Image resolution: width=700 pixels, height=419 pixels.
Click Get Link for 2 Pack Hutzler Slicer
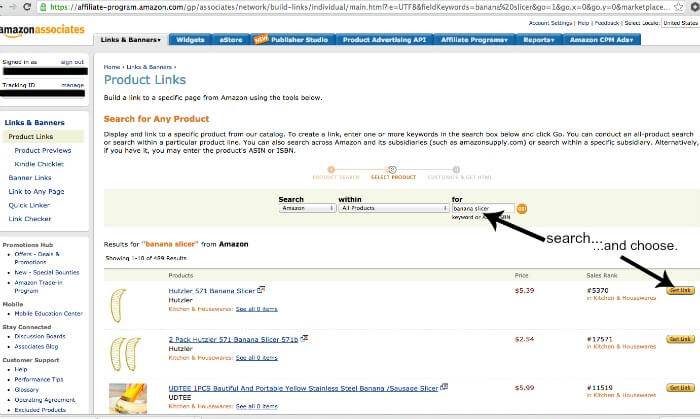click(680, 339)
